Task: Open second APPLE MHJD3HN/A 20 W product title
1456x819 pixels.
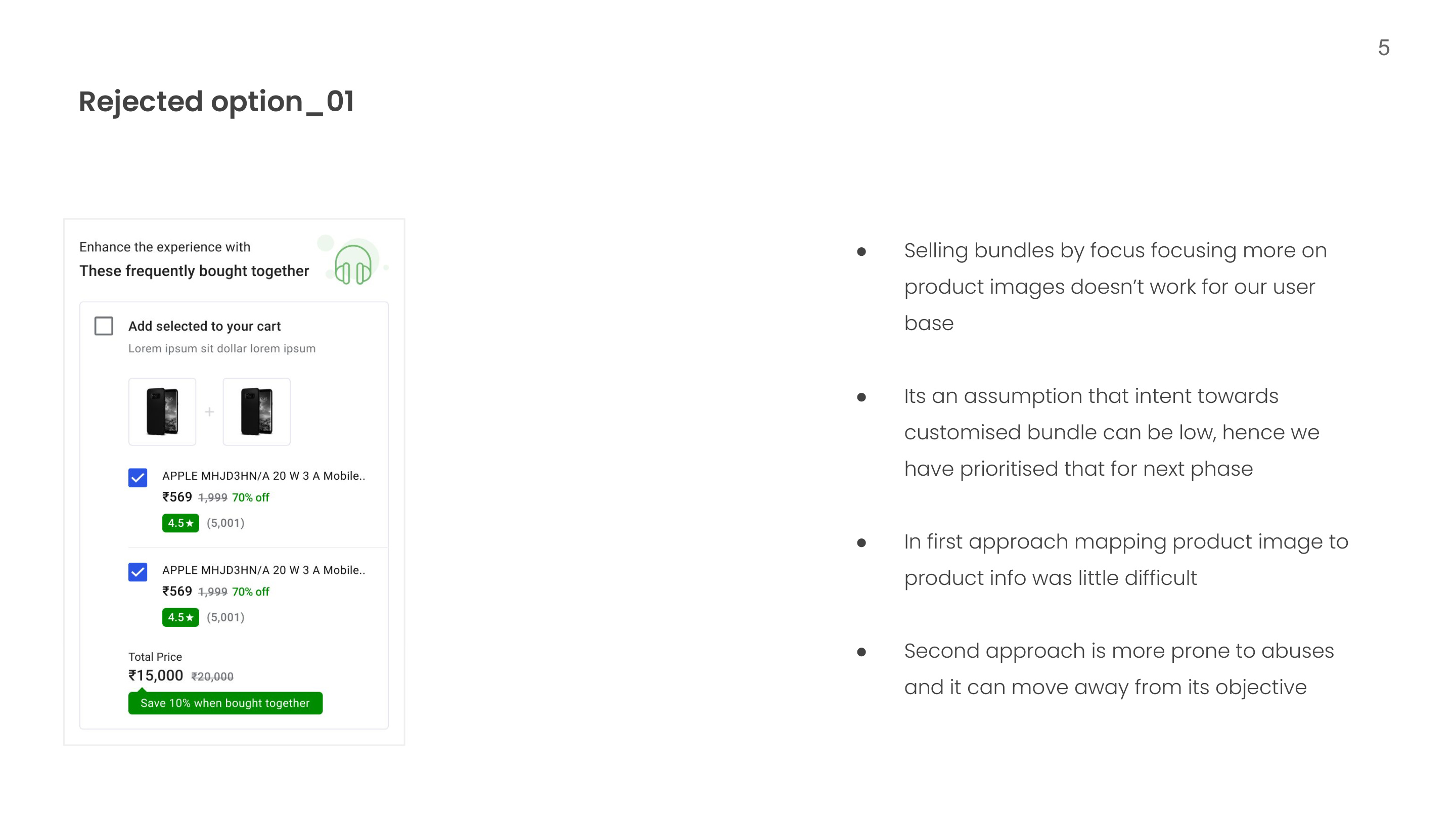Action: [x=263, y=570]
